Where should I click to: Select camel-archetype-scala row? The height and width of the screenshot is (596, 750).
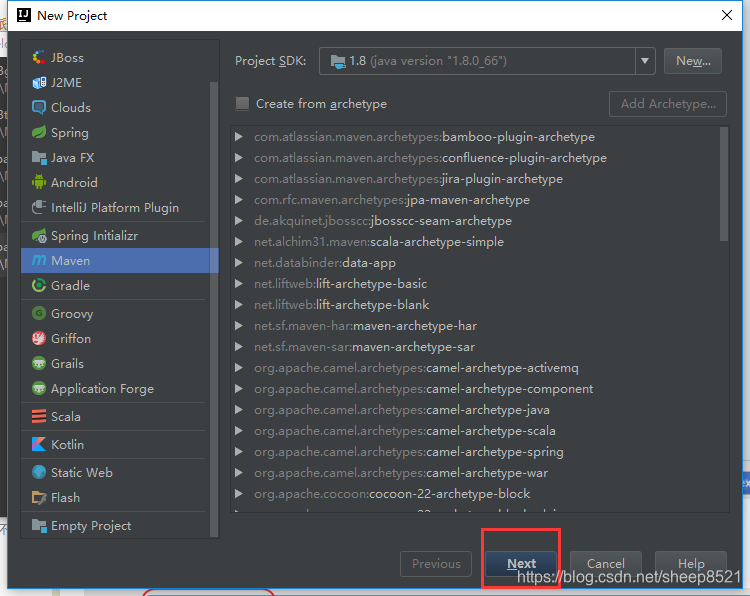point(475,431)
